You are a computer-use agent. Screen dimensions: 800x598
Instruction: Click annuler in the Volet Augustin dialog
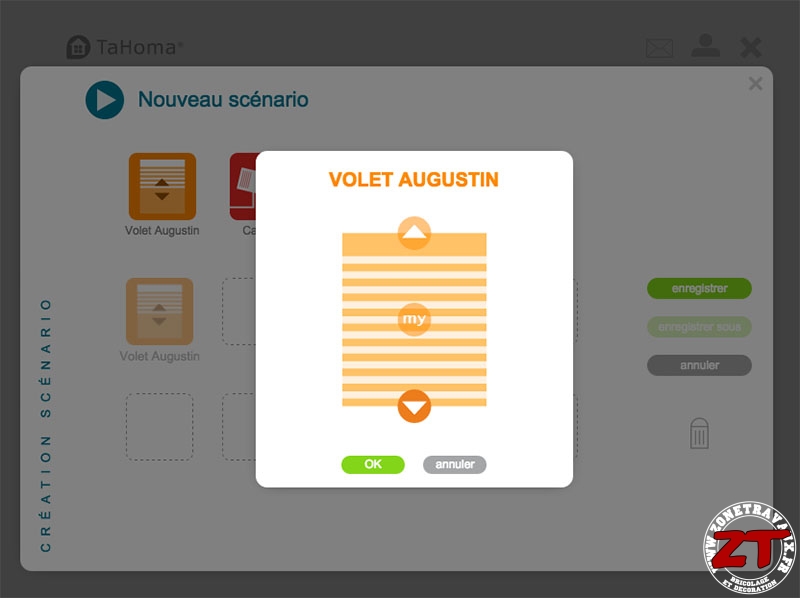pos(455,464)
